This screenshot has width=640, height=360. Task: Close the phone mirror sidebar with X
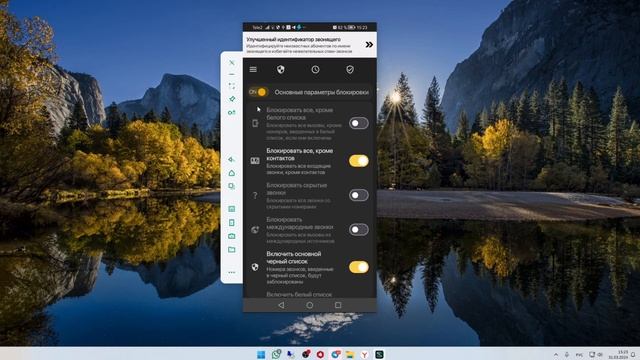(232, 63)
